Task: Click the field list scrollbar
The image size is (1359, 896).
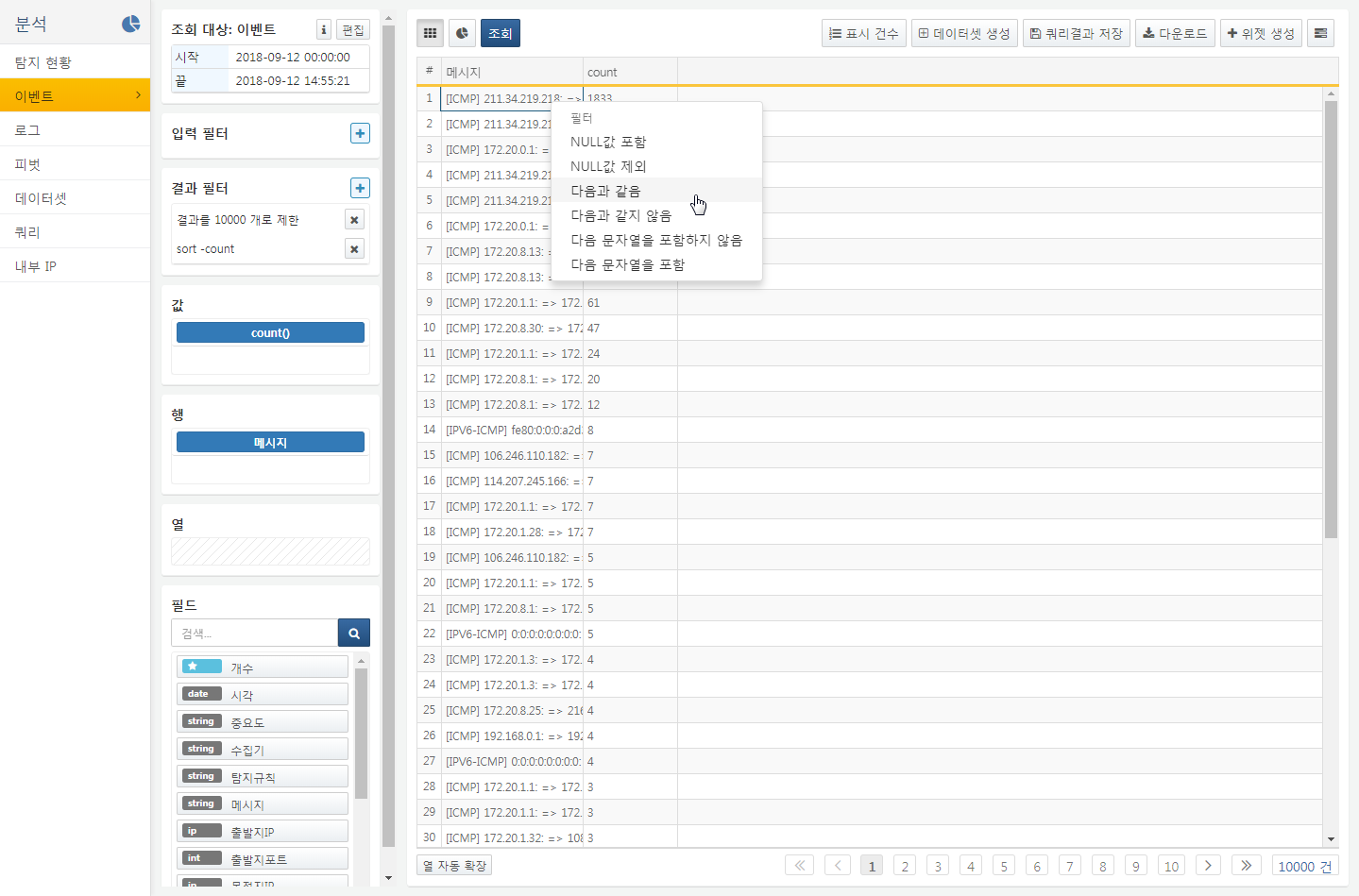Action: [x=361, y=733]
